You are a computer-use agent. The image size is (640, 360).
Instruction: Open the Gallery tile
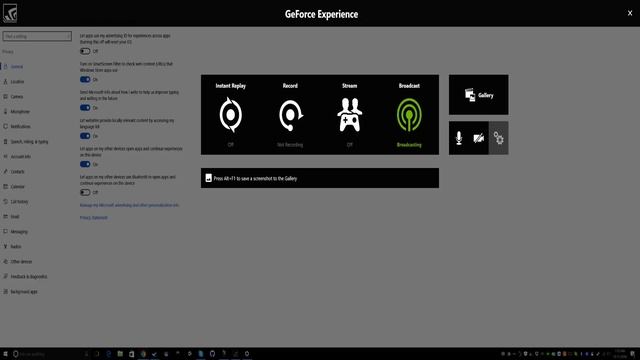(479, 95)
